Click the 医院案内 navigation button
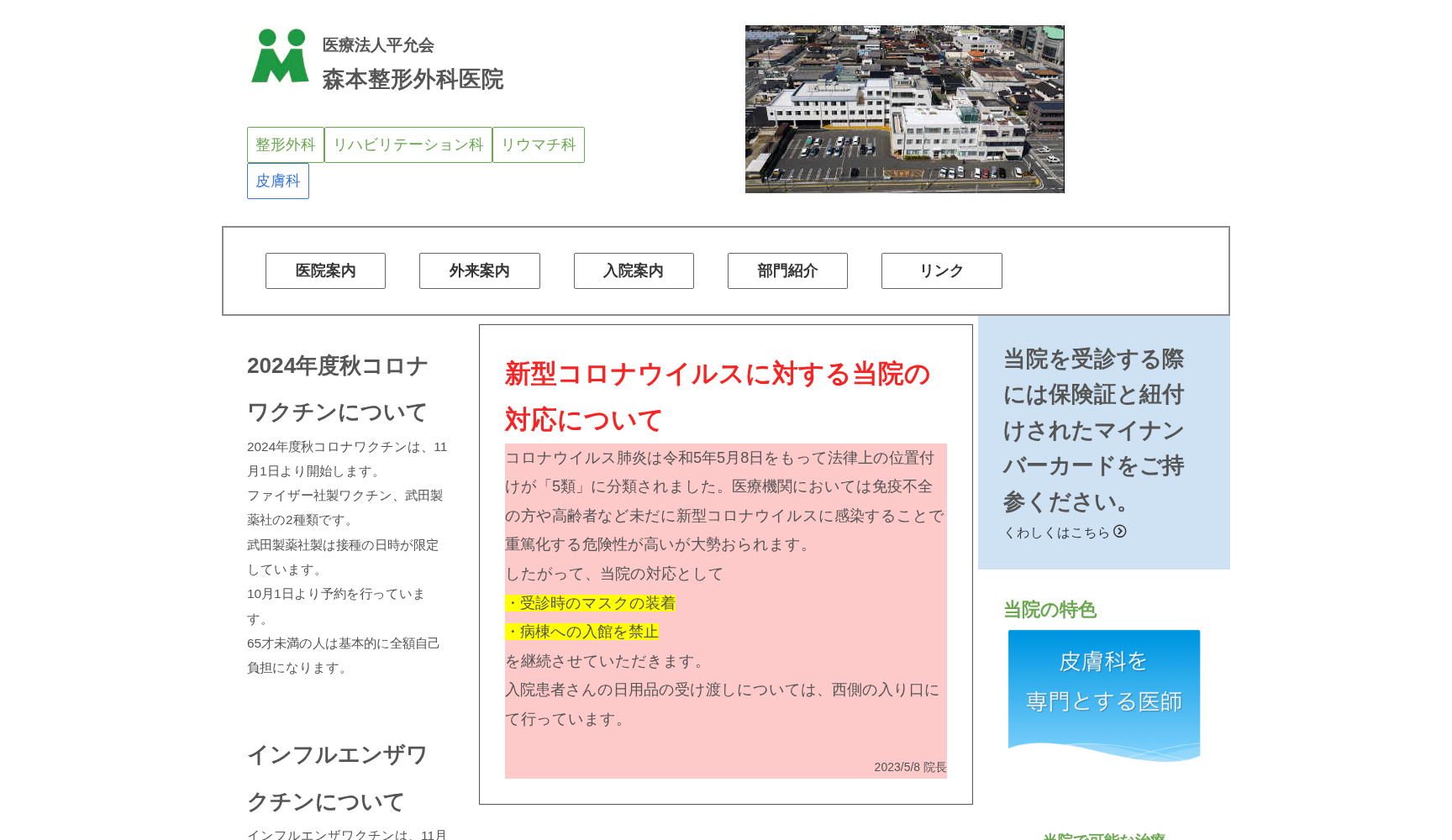Viewport: 1452px width, 840px height. click(325, 270)
